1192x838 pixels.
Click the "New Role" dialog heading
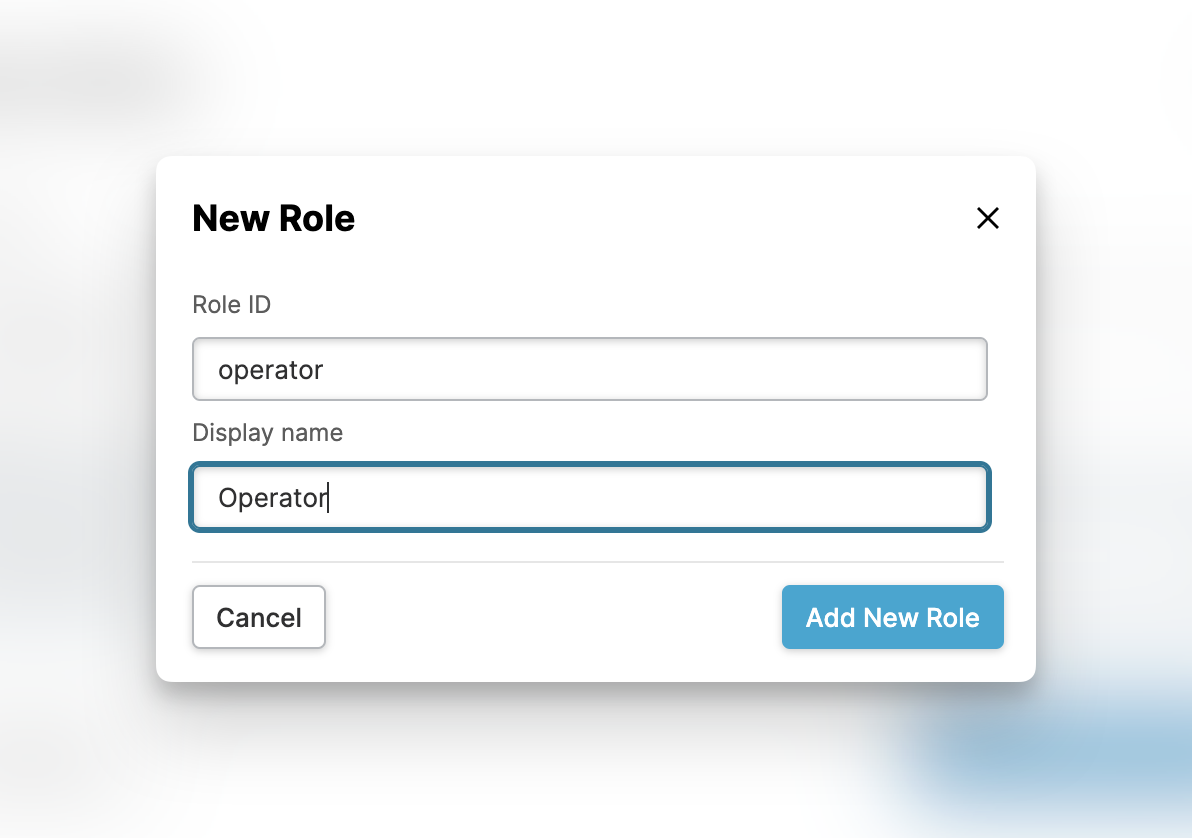point(273,218)
